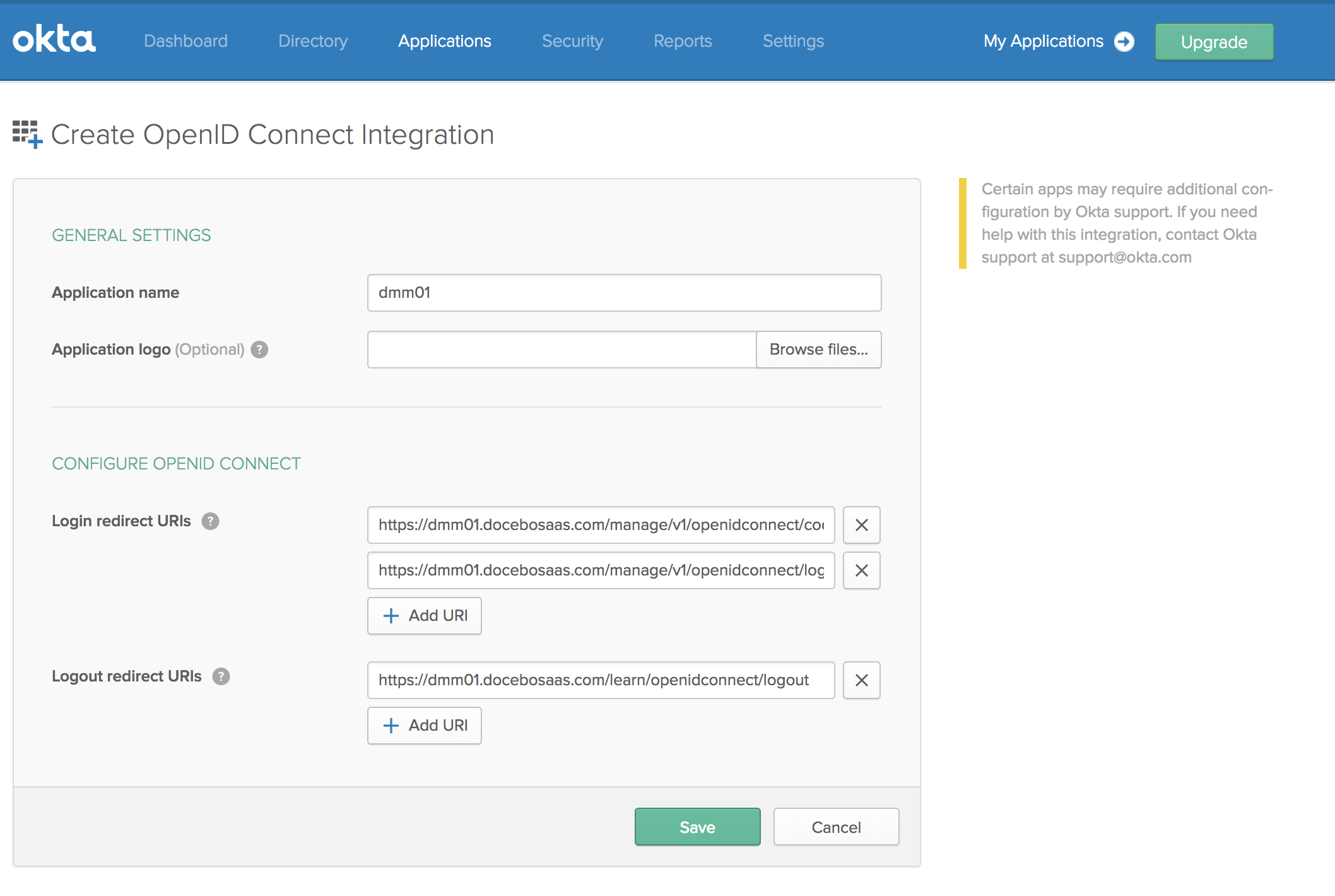Open the Reports menu
Image resolution: width=1335 pixels, height=896 pixels.
(683, 41)
